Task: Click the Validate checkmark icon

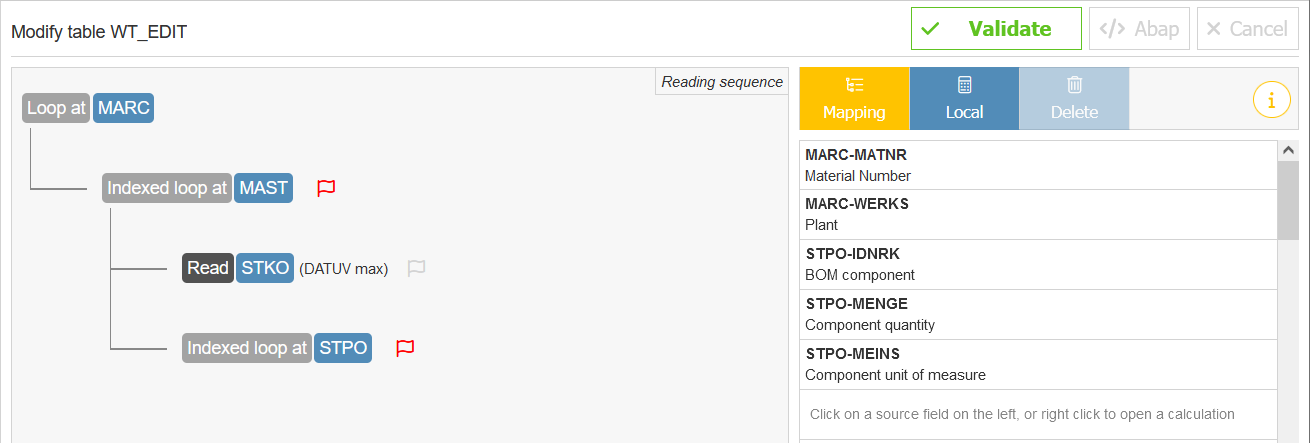Action: coord(931,29)
